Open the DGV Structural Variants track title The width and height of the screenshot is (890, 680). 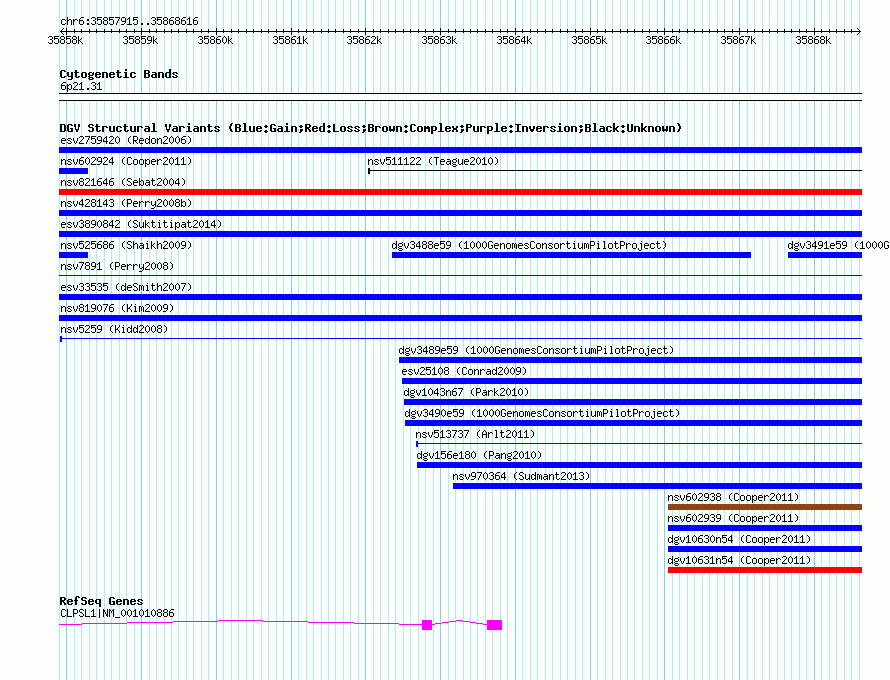370,128
